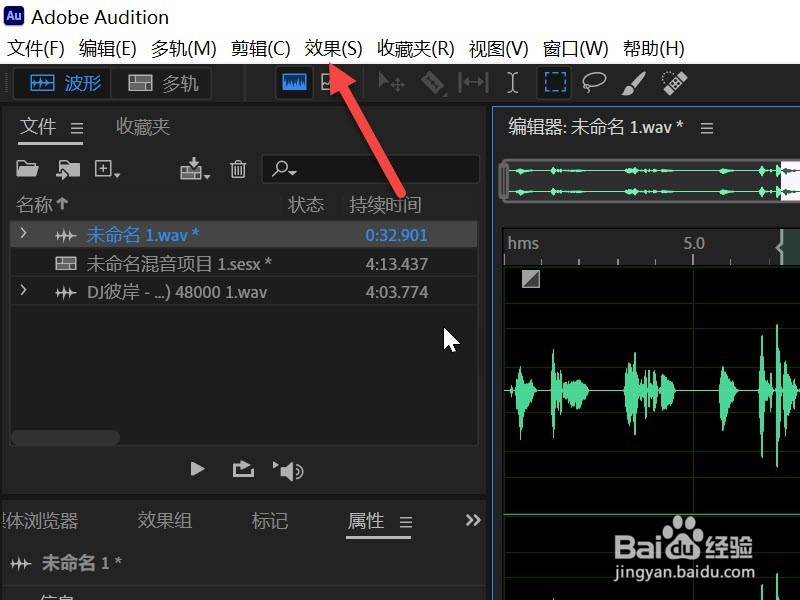Select 未命名混音项目 1.sesx session

179,264
